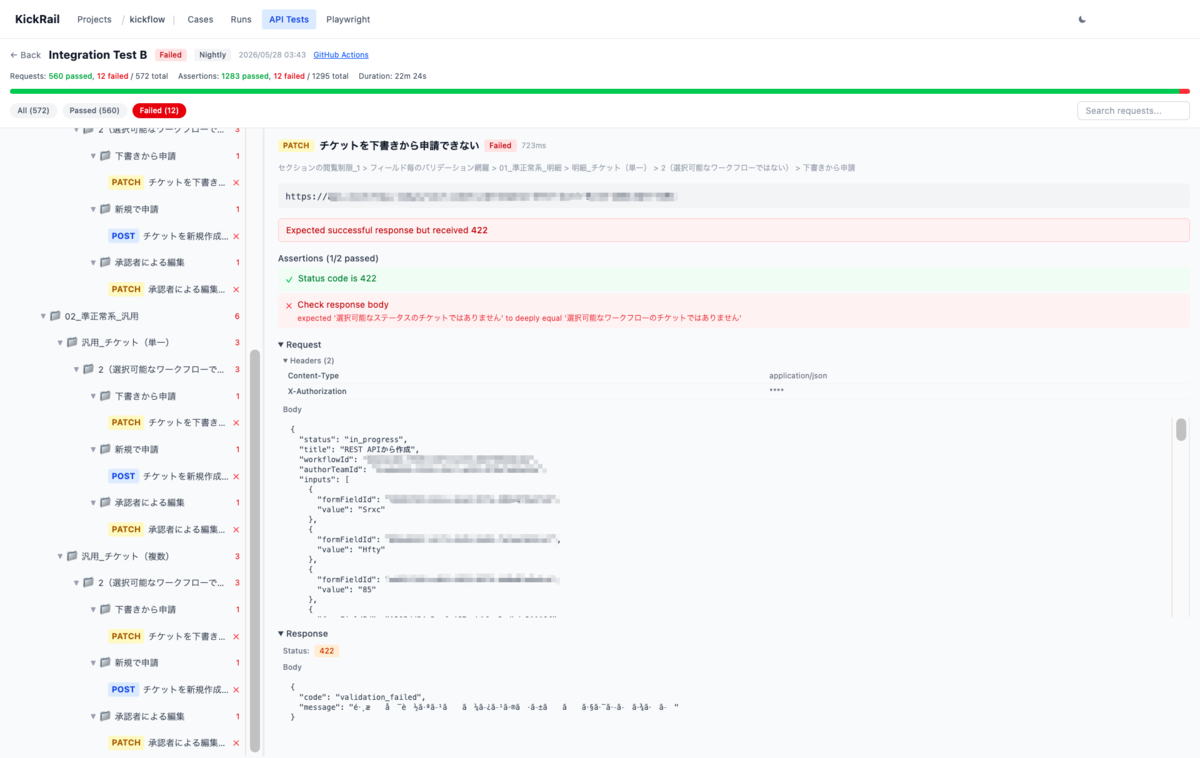
Task: Show all 572 requests filter
Action: click(33, 111)
